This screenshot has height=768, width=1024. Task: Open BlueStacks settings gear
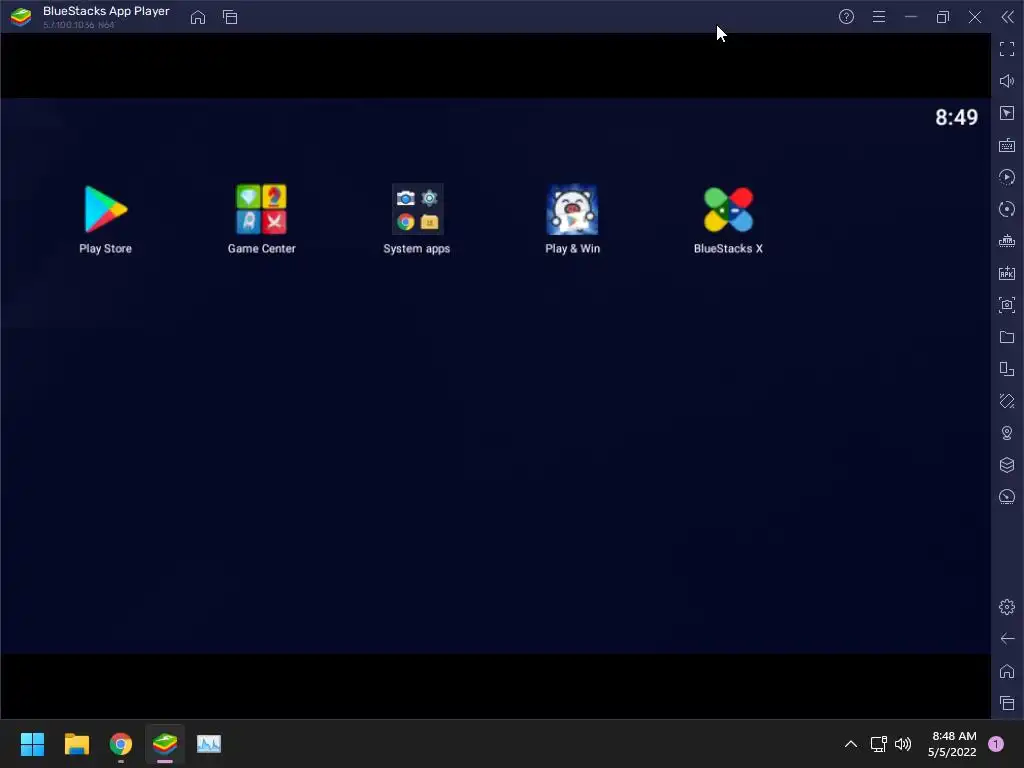point(1007,607)
